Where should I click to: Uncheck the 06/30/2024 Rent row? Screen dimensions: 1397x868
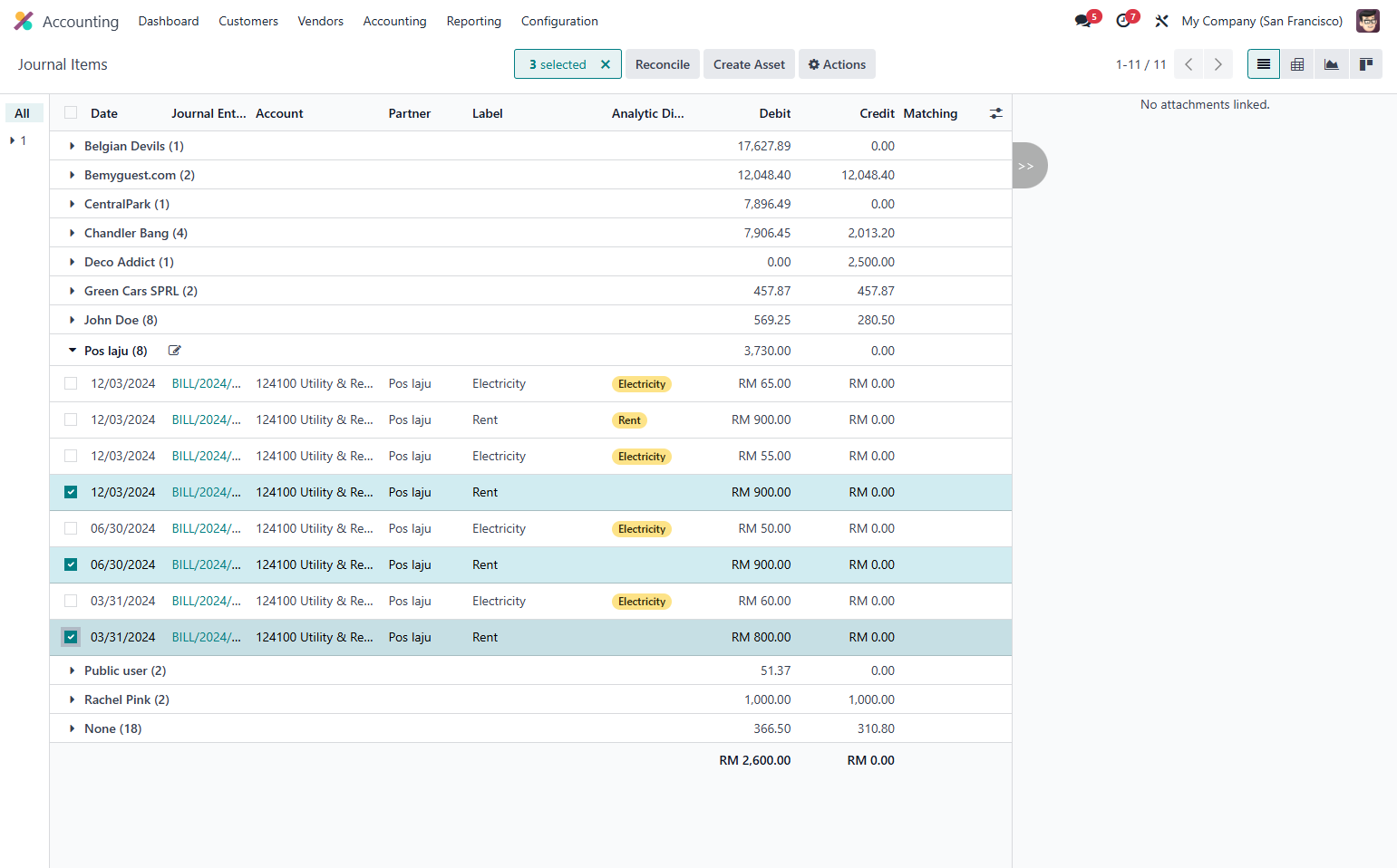[71, 564]
